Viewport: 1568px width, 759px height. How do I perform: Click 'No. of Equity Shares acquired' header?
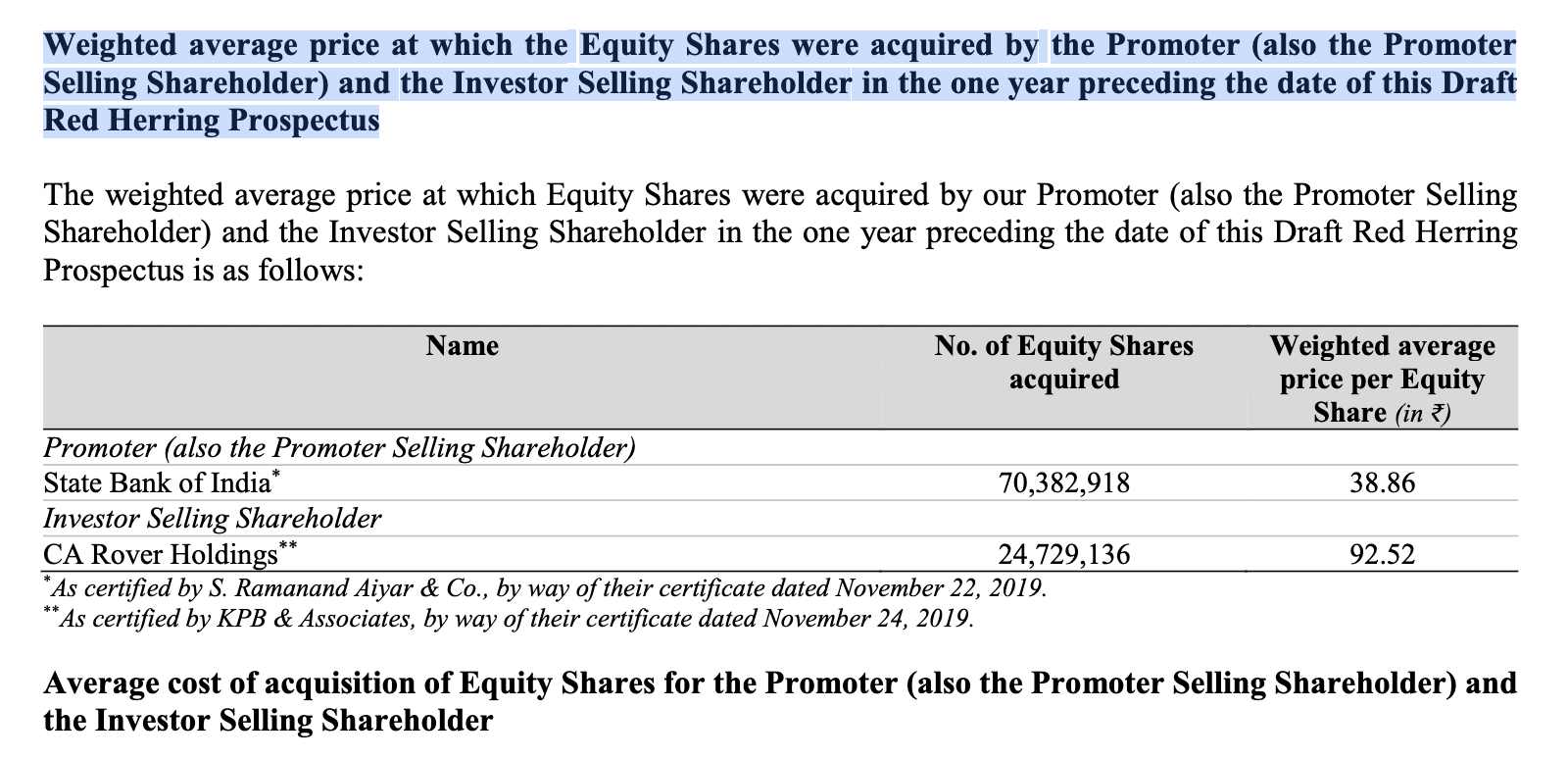point(1064,362)
